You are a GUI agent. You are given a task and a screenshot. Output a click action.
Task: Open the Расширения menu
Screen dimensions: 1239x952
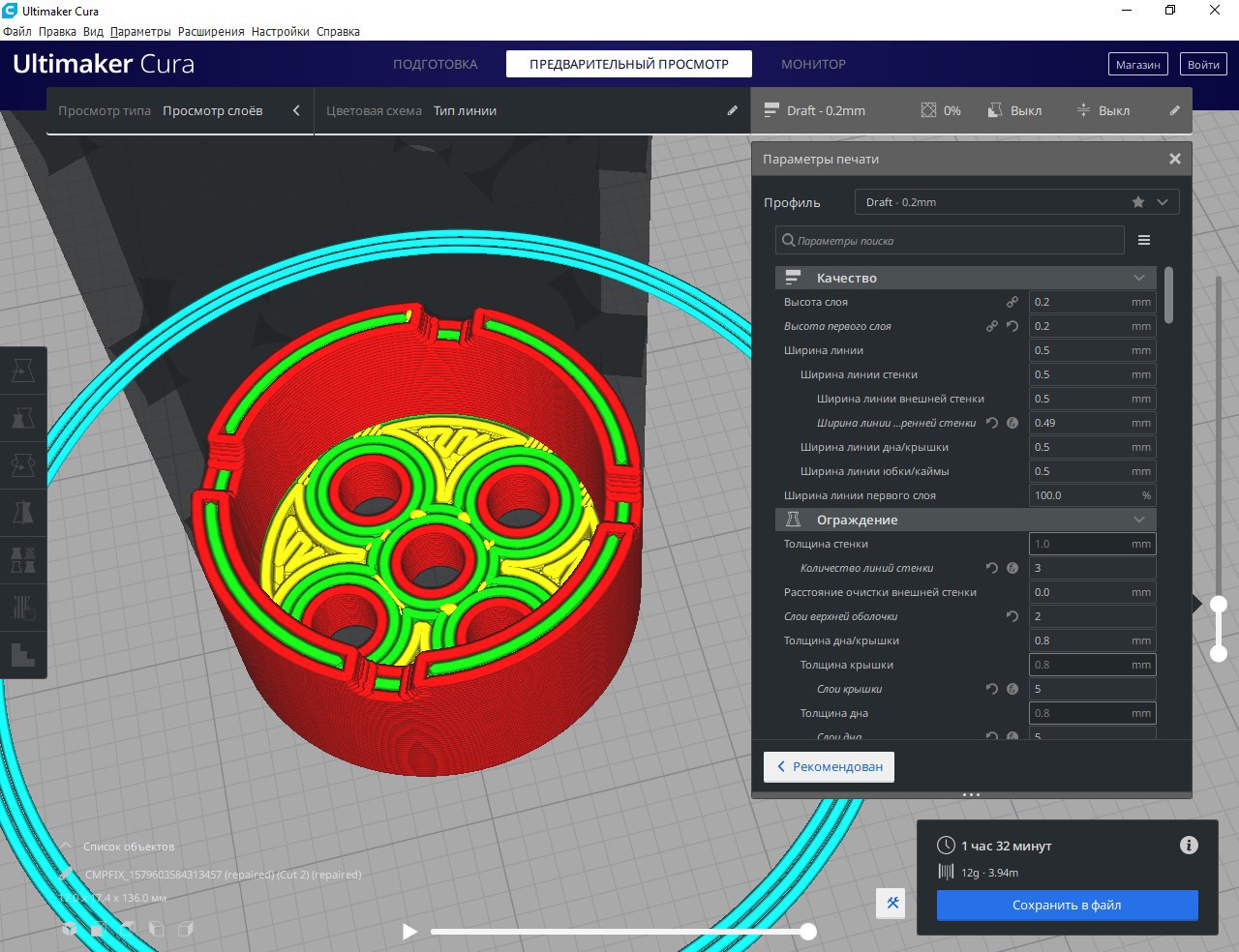click(x=211, y=31)
